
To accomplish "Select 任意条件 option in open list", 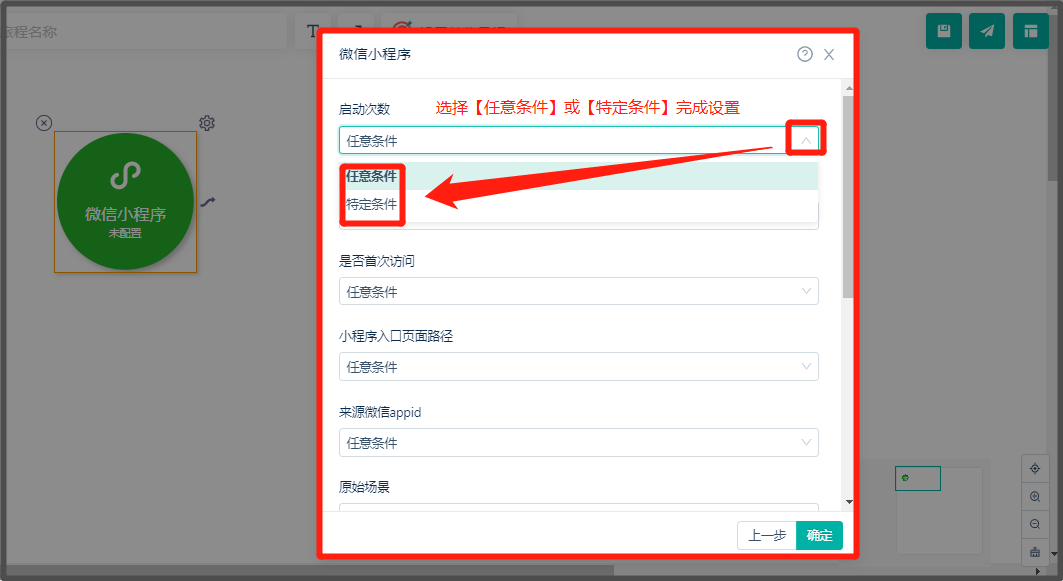I will tap(578, 176).
